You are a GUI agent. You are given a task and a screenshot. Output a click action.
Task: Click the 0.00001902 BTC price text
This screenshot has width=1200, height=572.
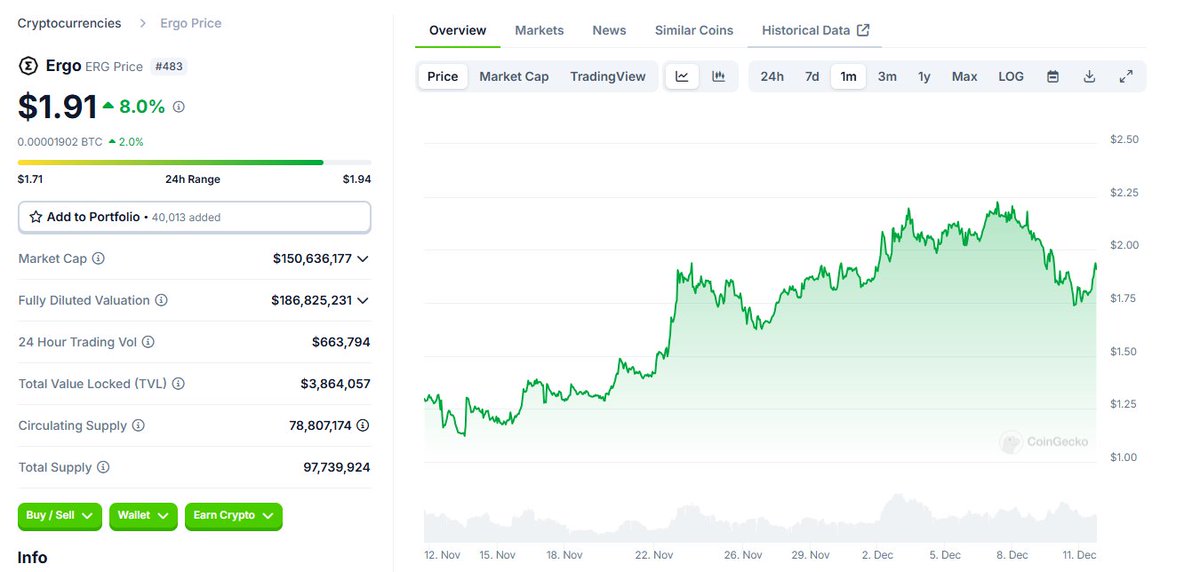60,142
